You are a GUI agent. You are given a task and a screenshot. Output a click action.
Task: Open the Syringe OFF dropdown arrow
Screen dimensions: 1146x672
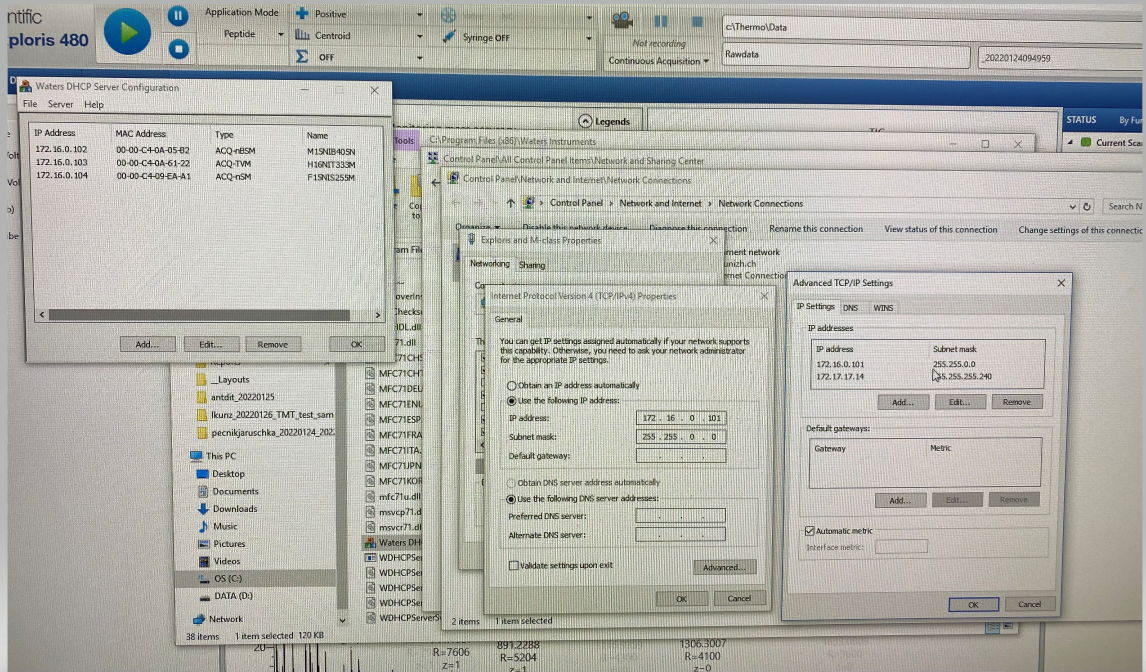[589, 38]
